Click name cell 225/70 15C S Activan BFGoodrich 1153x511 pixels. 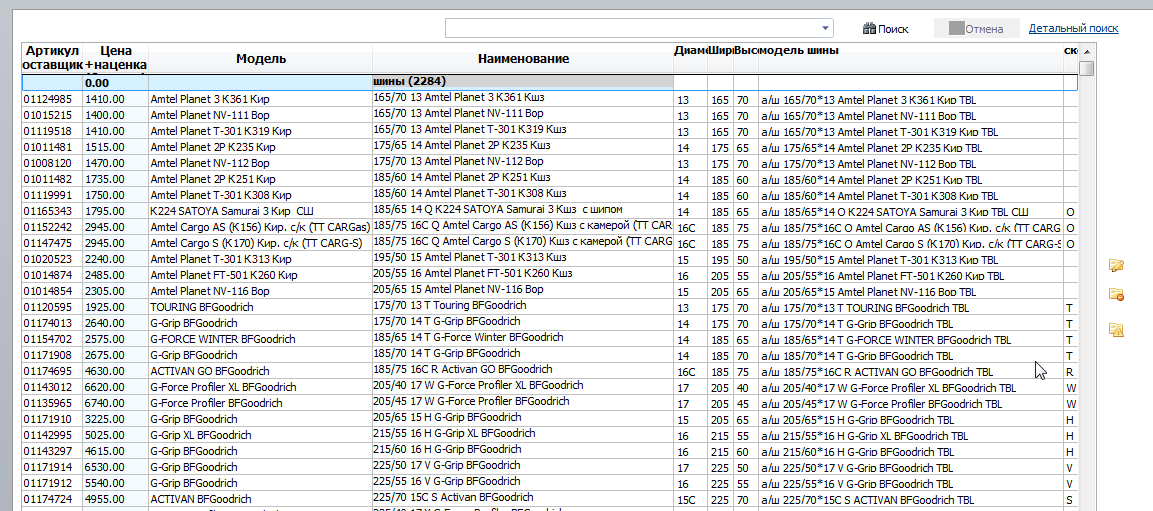pos(523,498)
